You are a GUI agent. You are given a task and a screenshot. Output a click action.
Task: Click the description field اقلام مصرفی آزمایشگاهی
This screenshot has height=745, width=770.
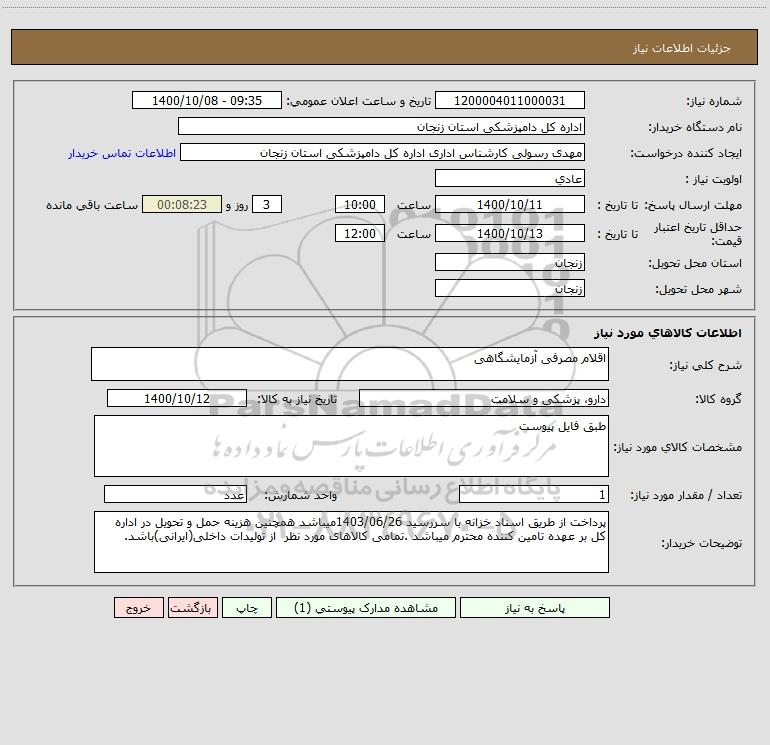pyautogui.click(x=350, y=364)
